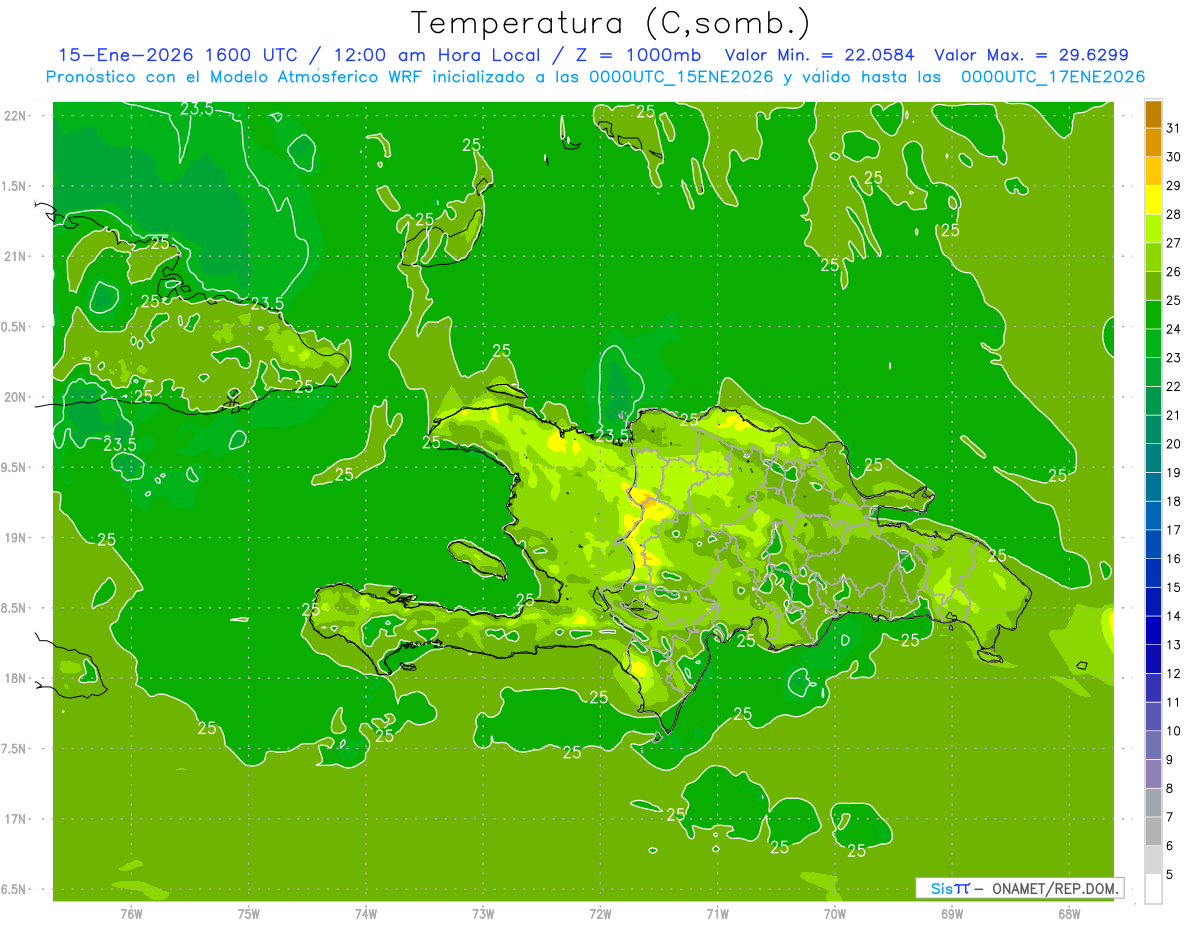The width and height of the screenshot is (1200, 927).
Task: Click the colorbar label 5
Action: (x=1170, y=874)
